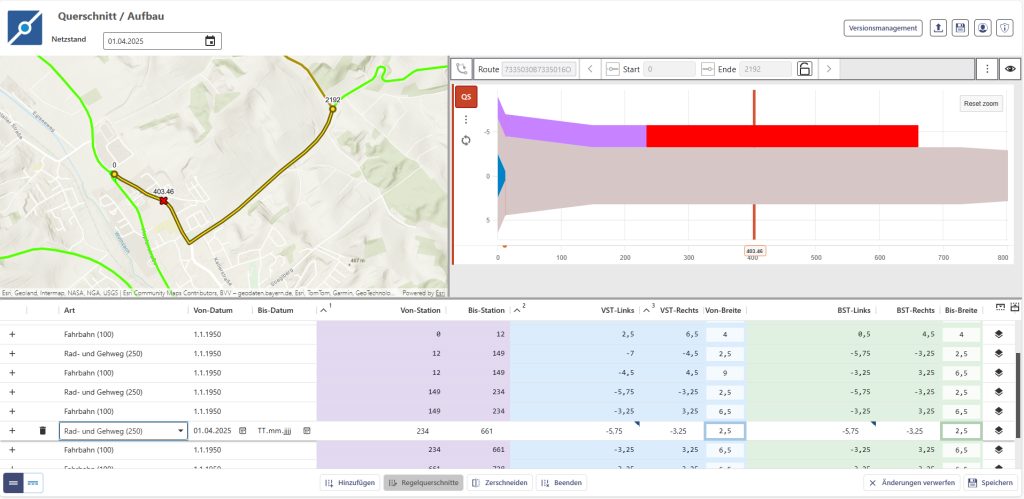Open the calendar picker for Netzstand date
Viewport: 1024px width, 499px height.
point(210,41)
